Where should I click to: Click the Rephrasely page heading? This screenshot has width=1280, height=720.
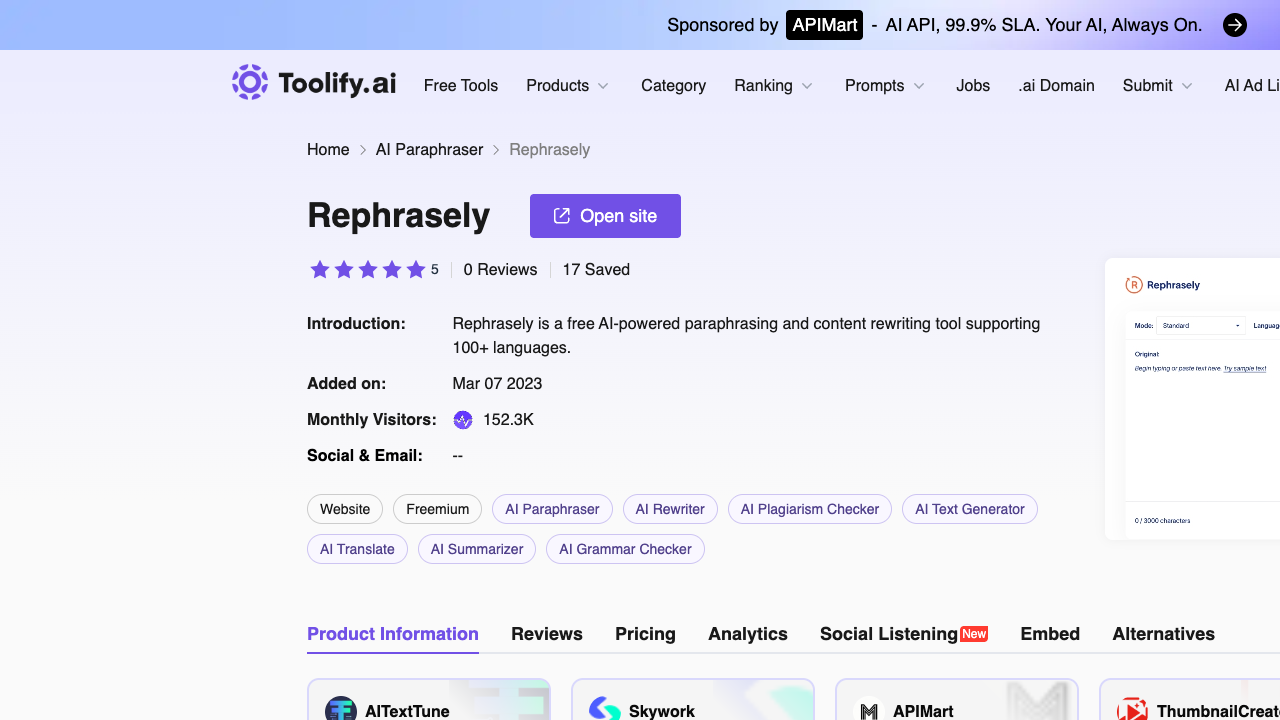(x=398, y=216)
